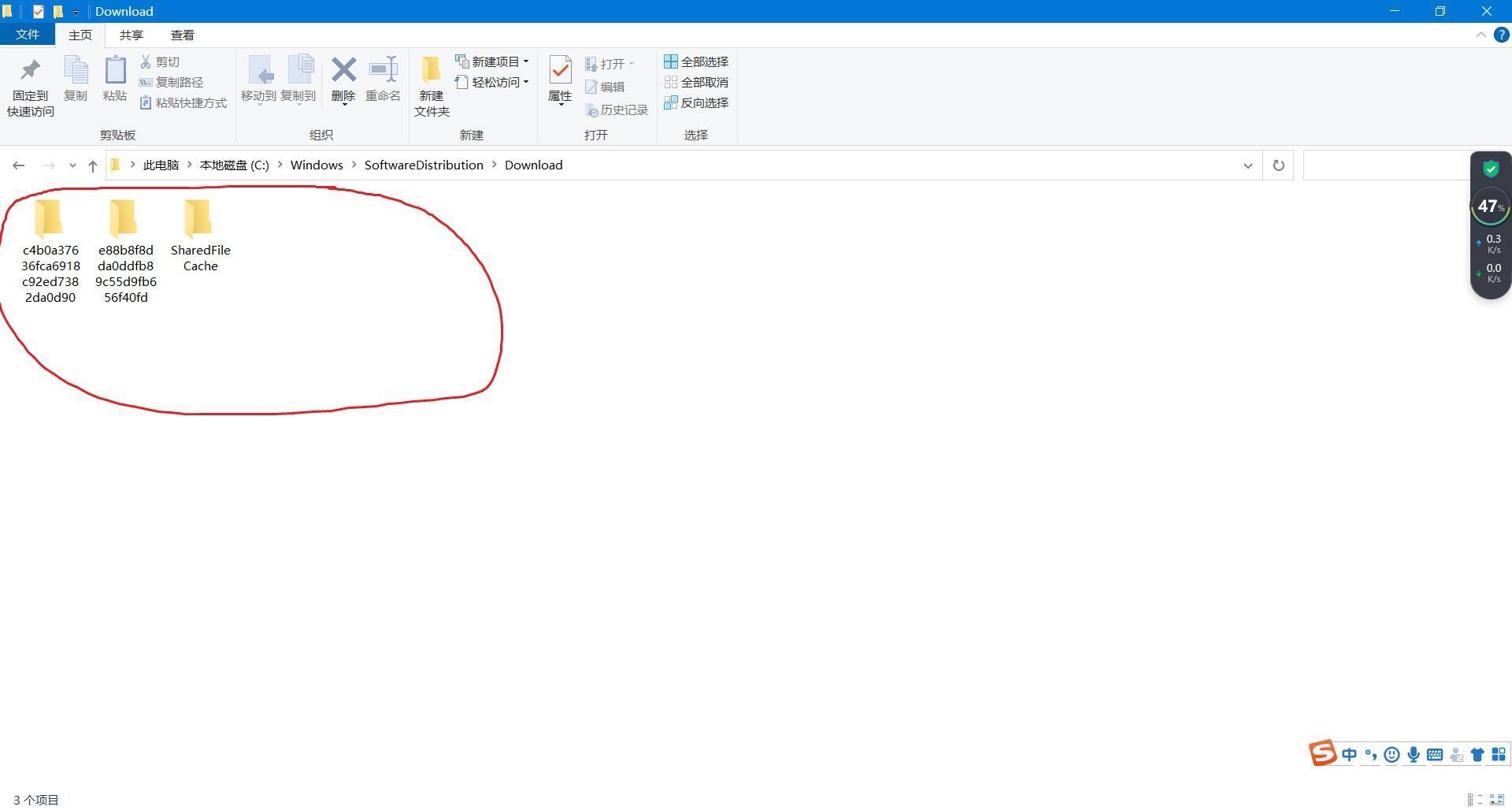Viewport: 1512px width, 810px height.
Task: Click Download in the address path
Action: [x=533, y=165]
